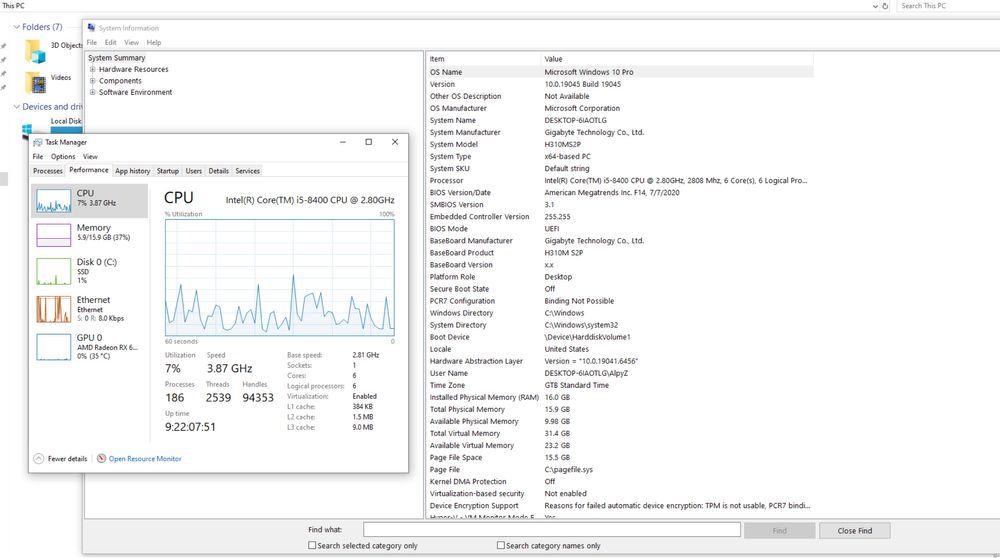This screenshot has width=1000, height=558.
Task: Select the Ethernet thumbnail graph
Action: [54, 309]
